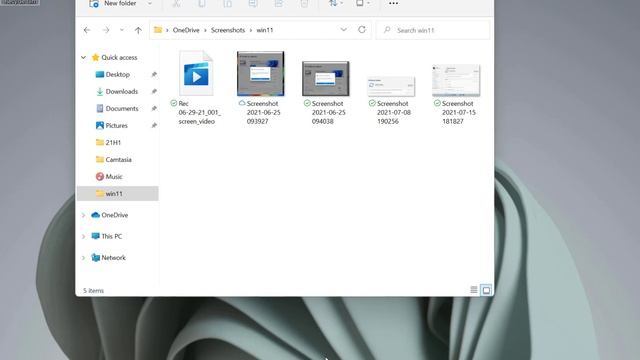Open the Camtasia folder in sidebar

pyautogui.click(x=118, y=160)
